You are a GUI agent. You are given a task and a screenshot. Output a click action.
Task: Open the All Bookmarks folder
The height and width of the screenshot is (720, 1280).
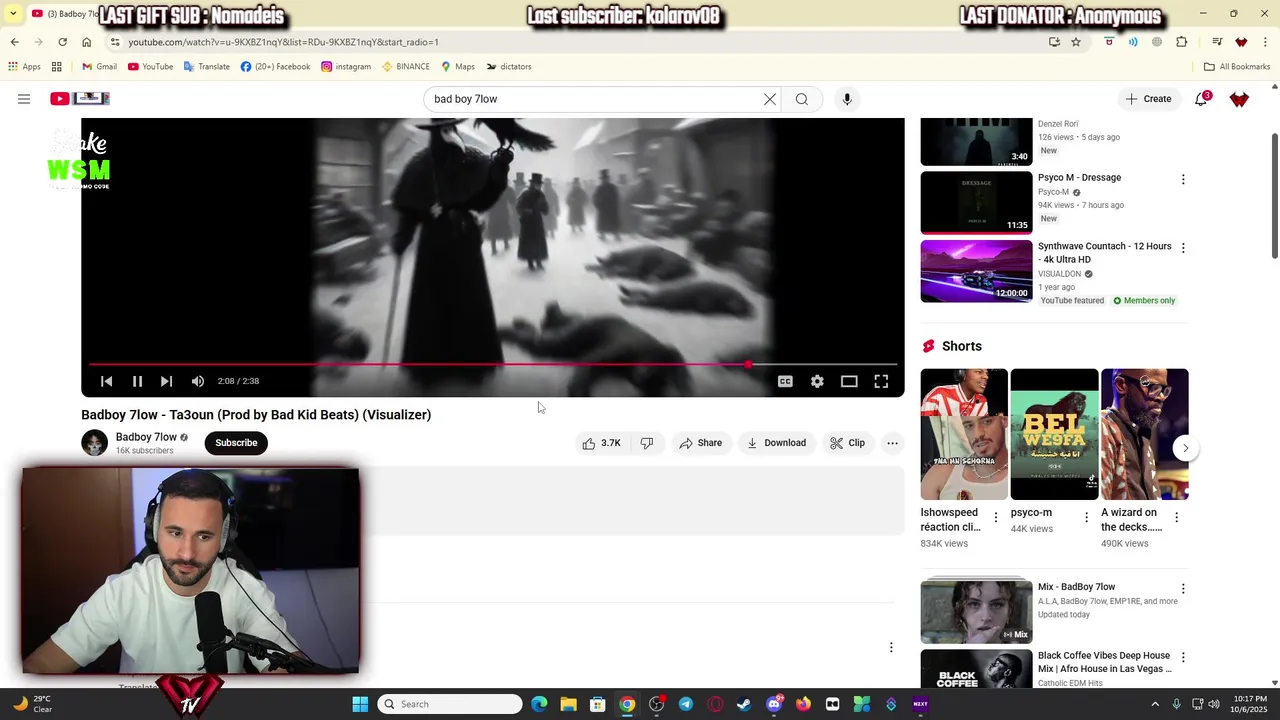click(1237, 67)
